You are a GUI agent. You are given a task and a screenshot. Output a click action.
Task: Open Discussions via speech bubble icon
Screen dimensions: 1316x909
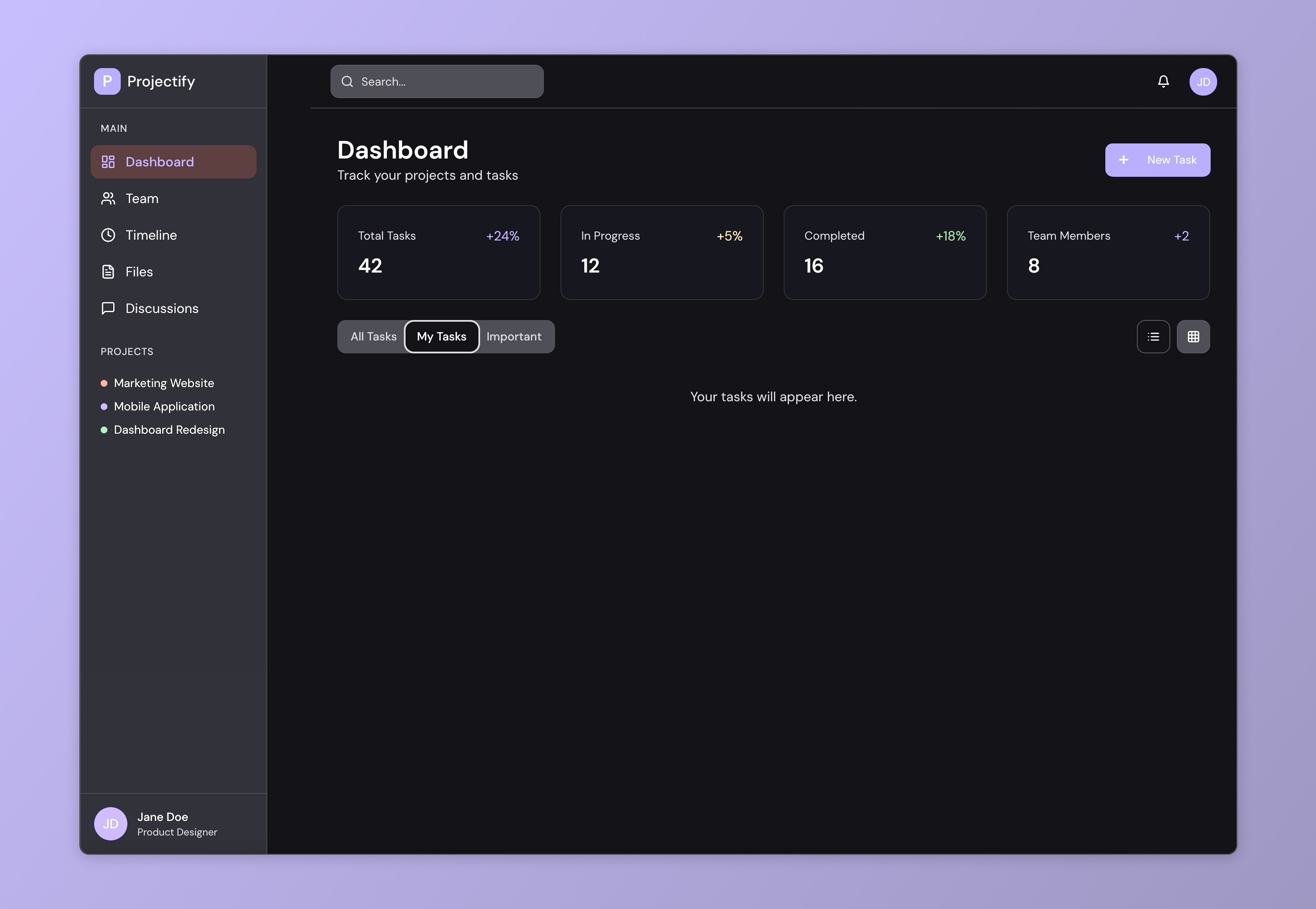108,308
